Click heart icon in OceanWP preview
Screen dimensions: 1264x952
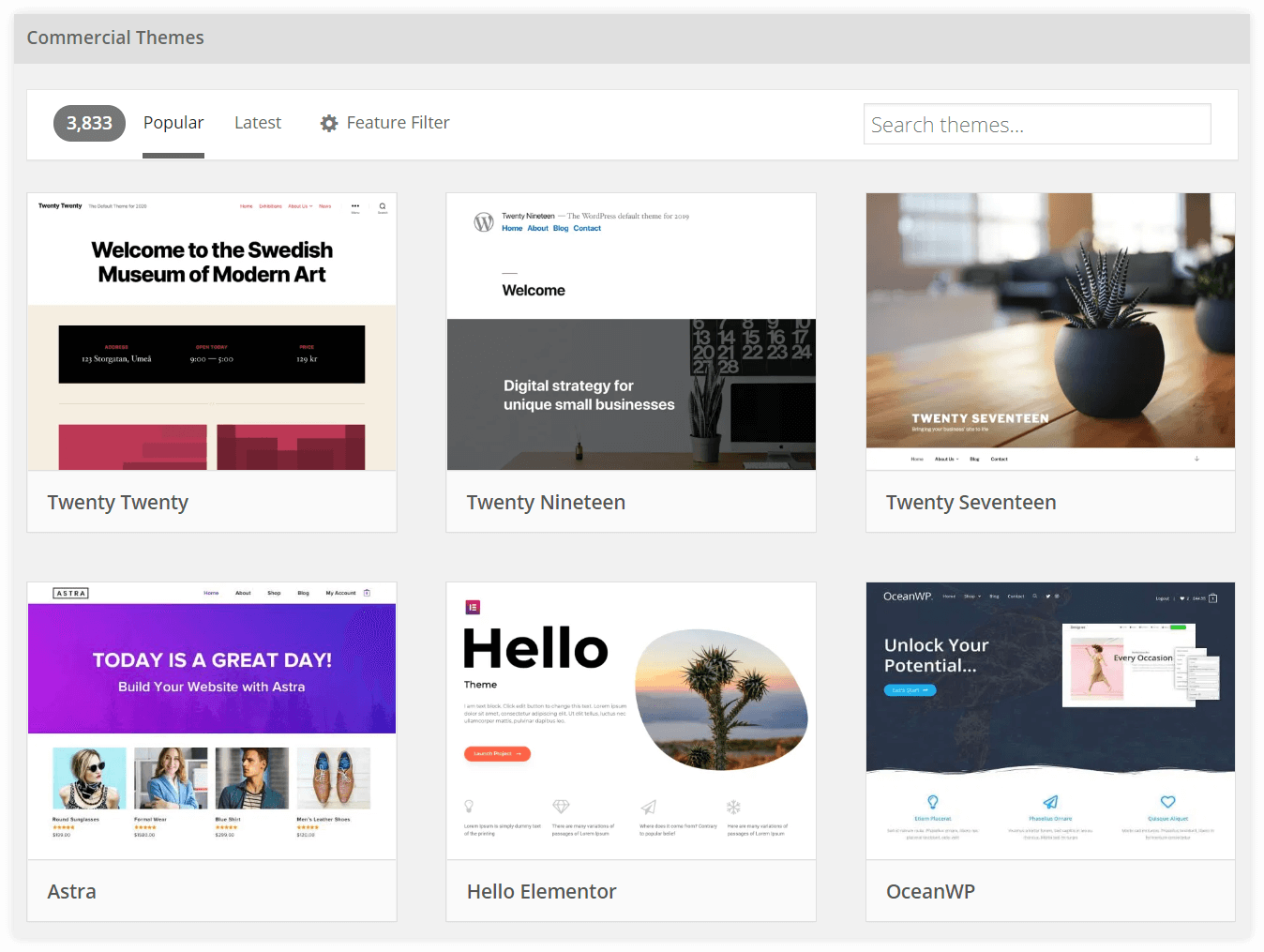pos(1168,802)
